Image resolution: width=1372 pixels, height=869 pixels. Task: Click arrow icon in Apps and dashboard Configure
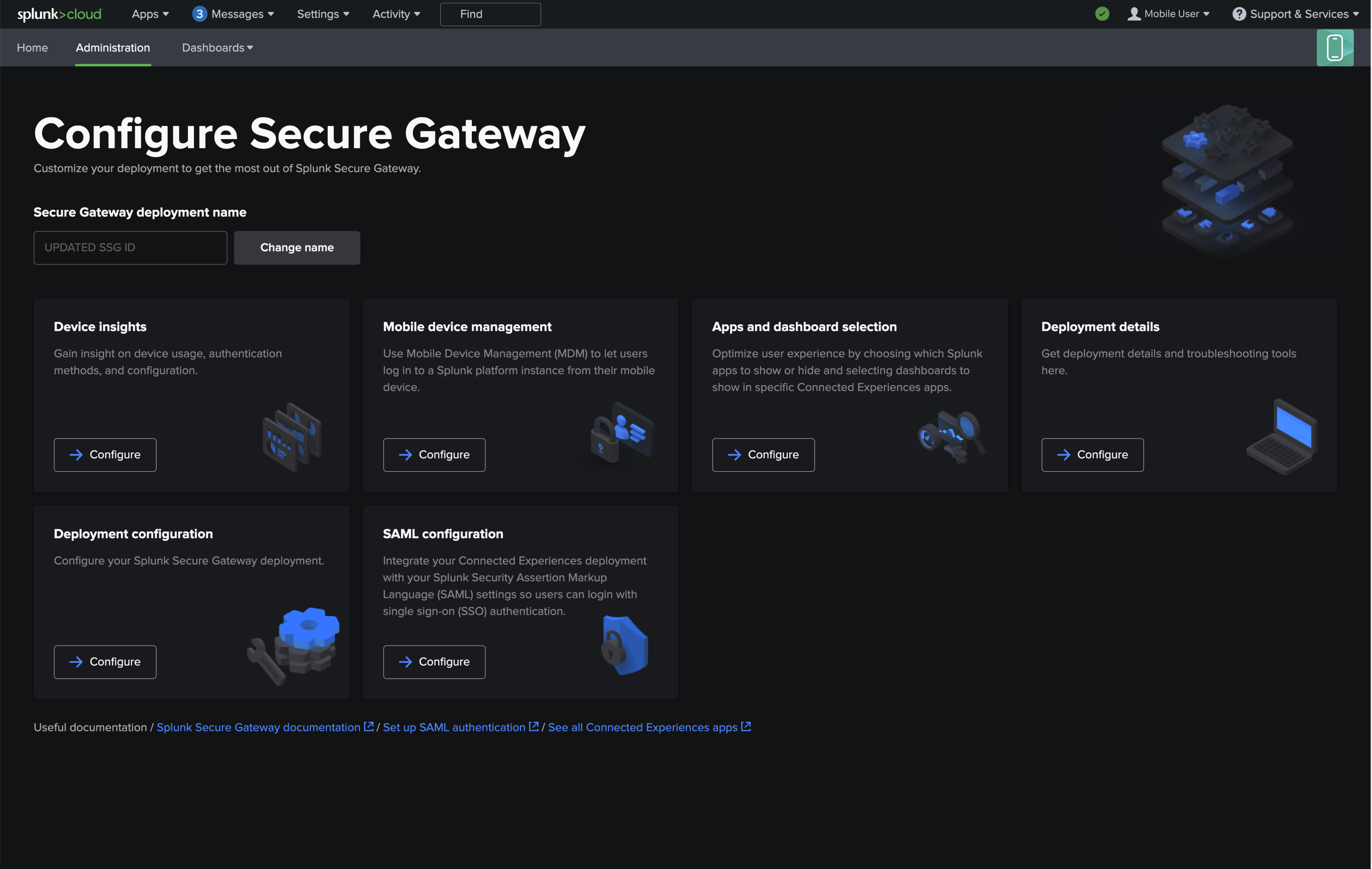[734, 454]
